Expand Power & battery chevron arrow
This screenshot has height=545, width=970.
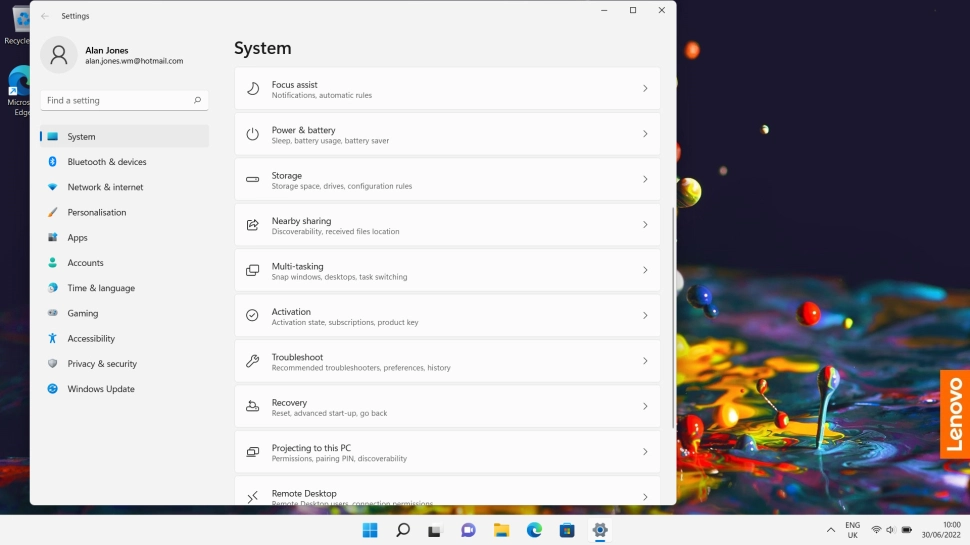click(645, 134)
